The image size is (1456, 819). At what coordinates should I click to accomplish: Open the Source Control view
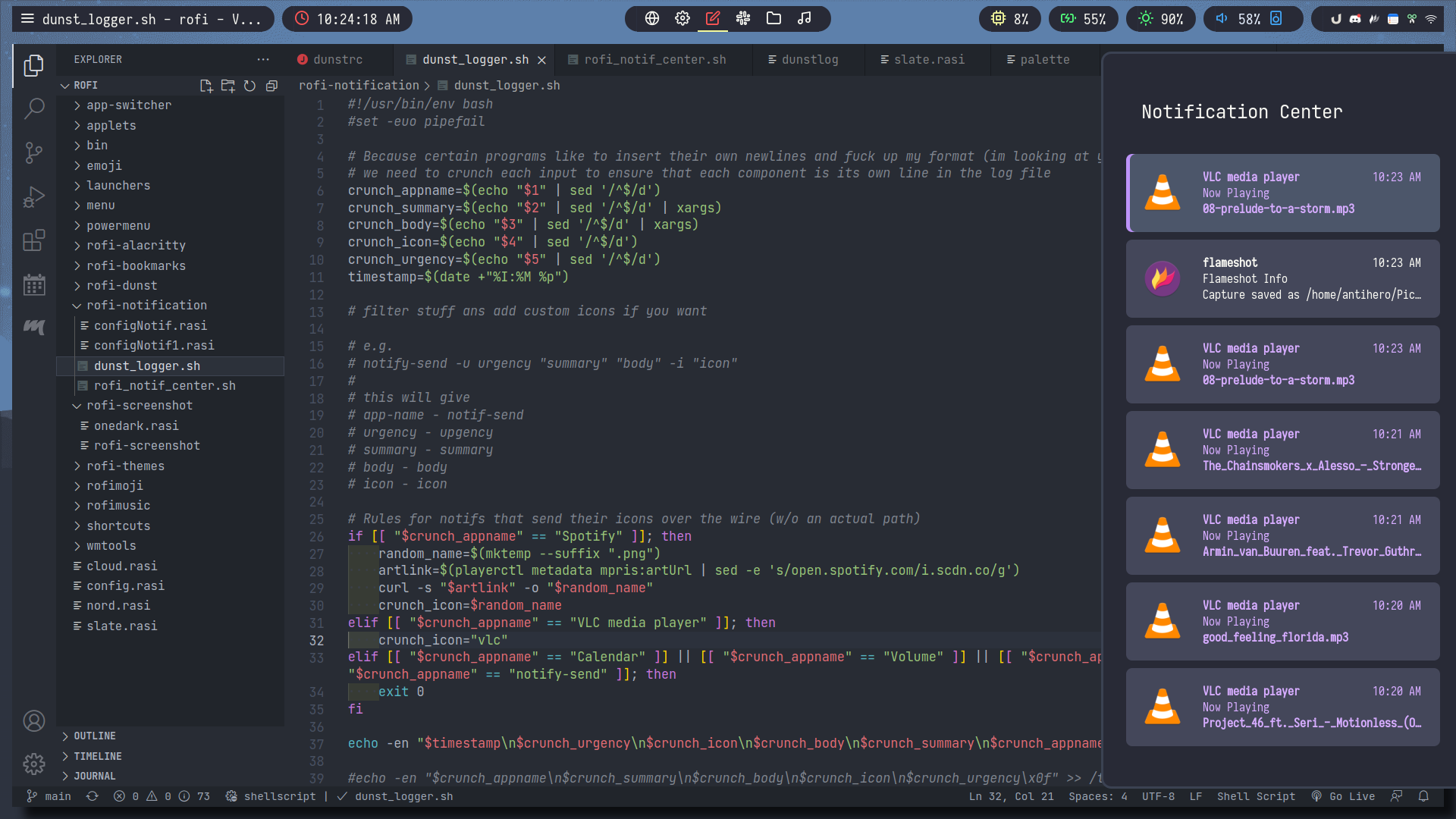click(x=33, y=152)
